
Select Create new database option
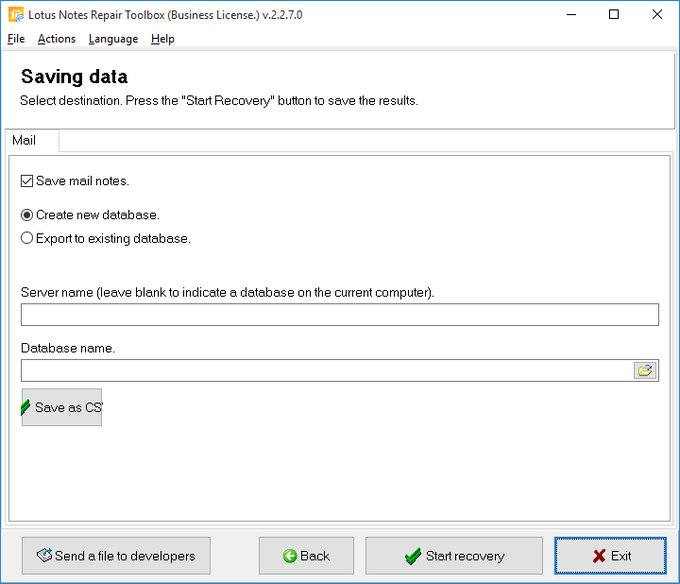[x=27, y=215]
